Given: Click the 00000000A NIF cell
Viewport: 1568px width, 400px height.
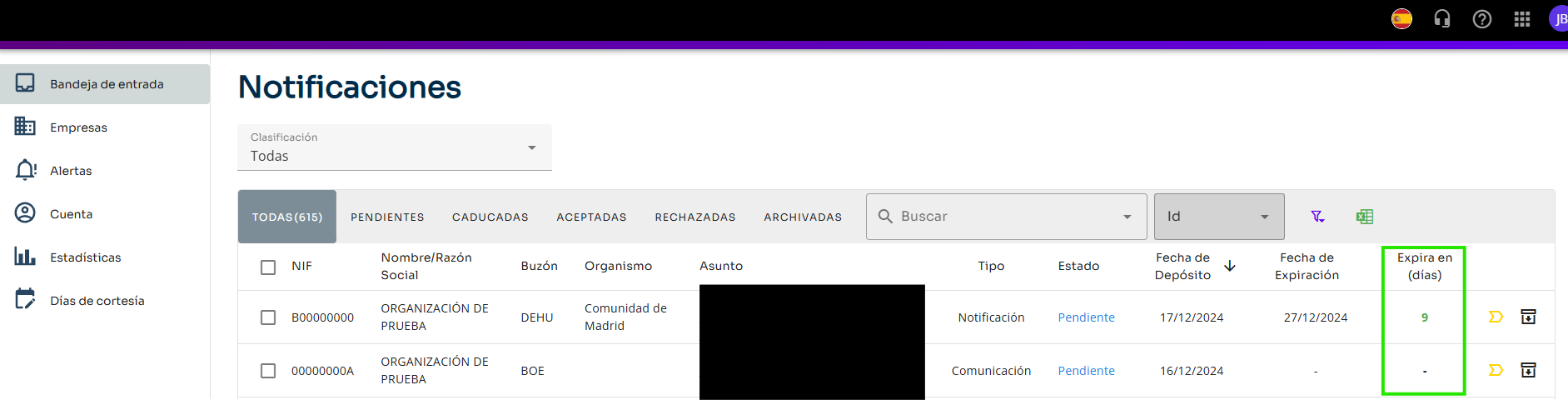Looking at the screenshot, I should point(322,371).
